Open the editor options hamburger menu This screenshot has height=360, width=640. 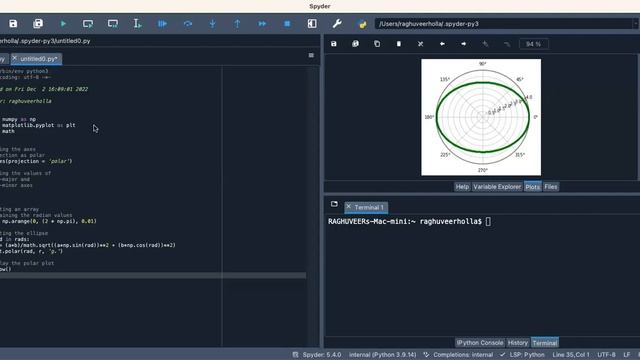(x=311, y=55)
